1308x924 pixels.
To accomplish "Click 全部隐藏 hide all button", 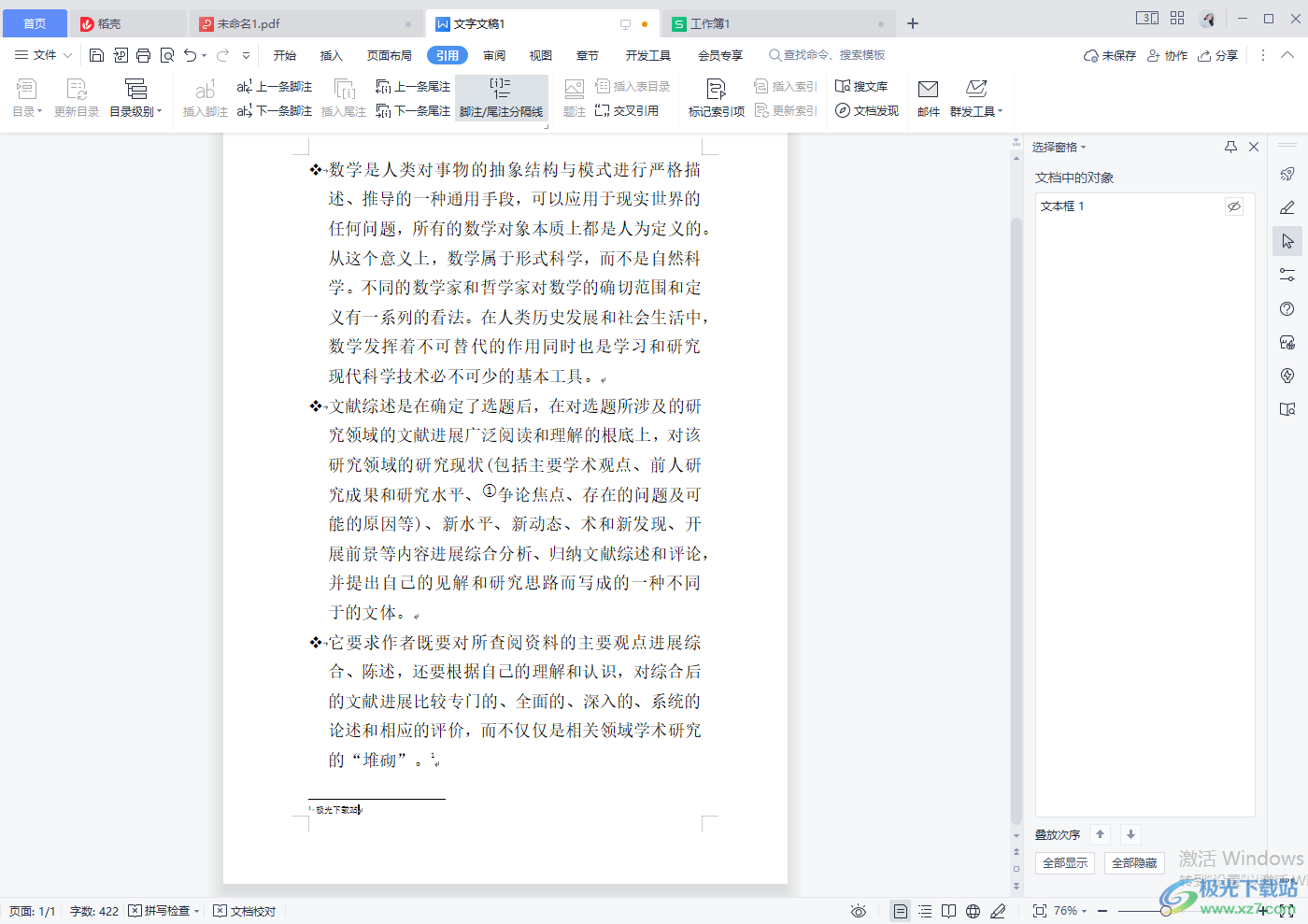I will tap(1134, 862).
